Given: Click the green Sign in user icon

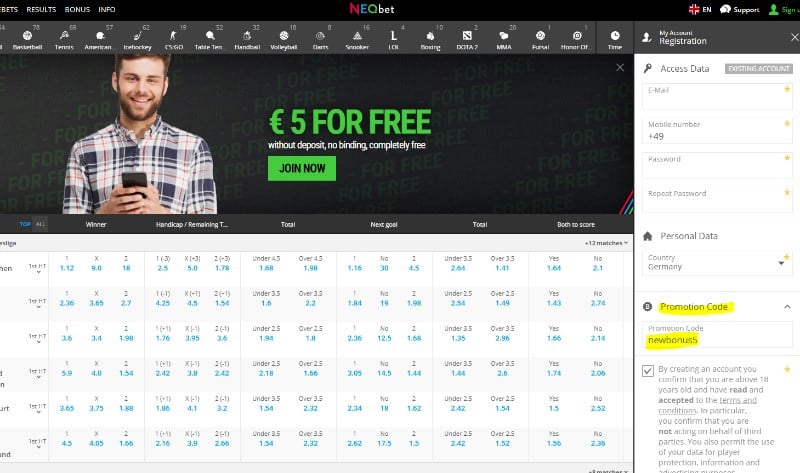Looking at the screenshot, I should click(x=773, y=9).
